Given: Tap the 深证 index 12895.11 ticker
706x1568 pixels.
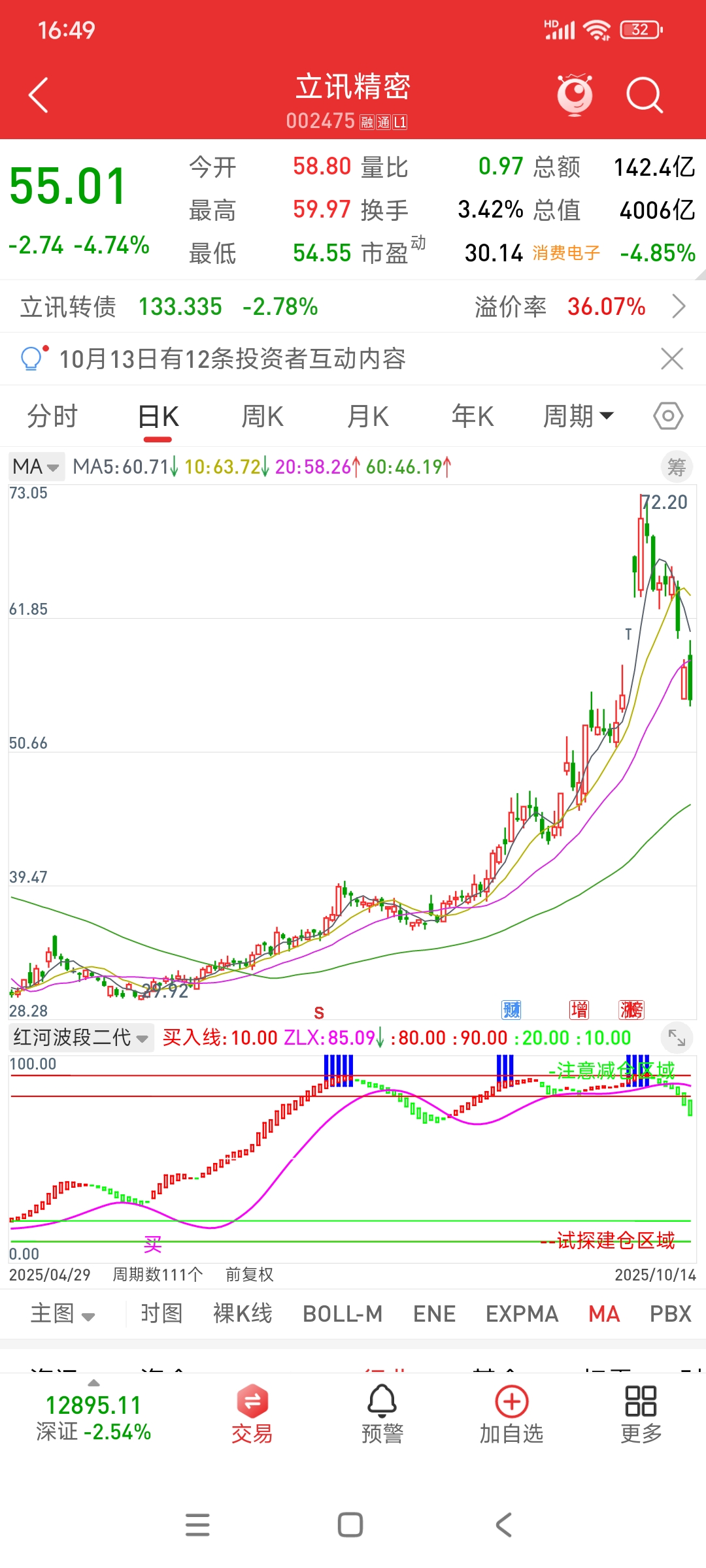Looking at the screenshot, I should coord(93,1417).
